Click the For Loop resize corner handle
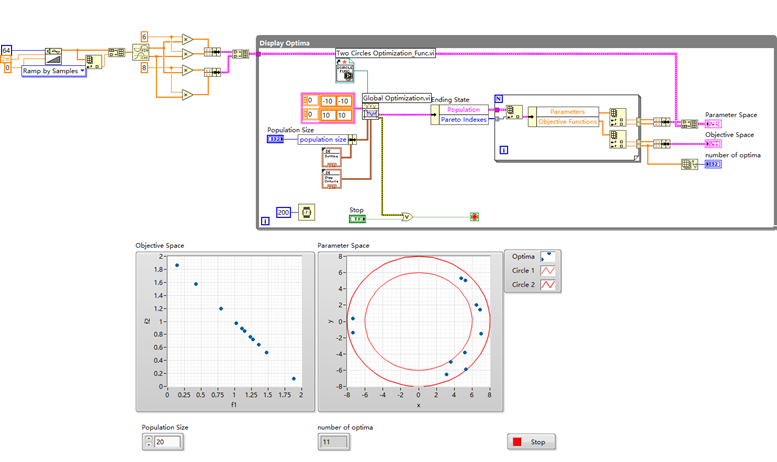This screenshot has height=462, width=777. pos(637,158)
